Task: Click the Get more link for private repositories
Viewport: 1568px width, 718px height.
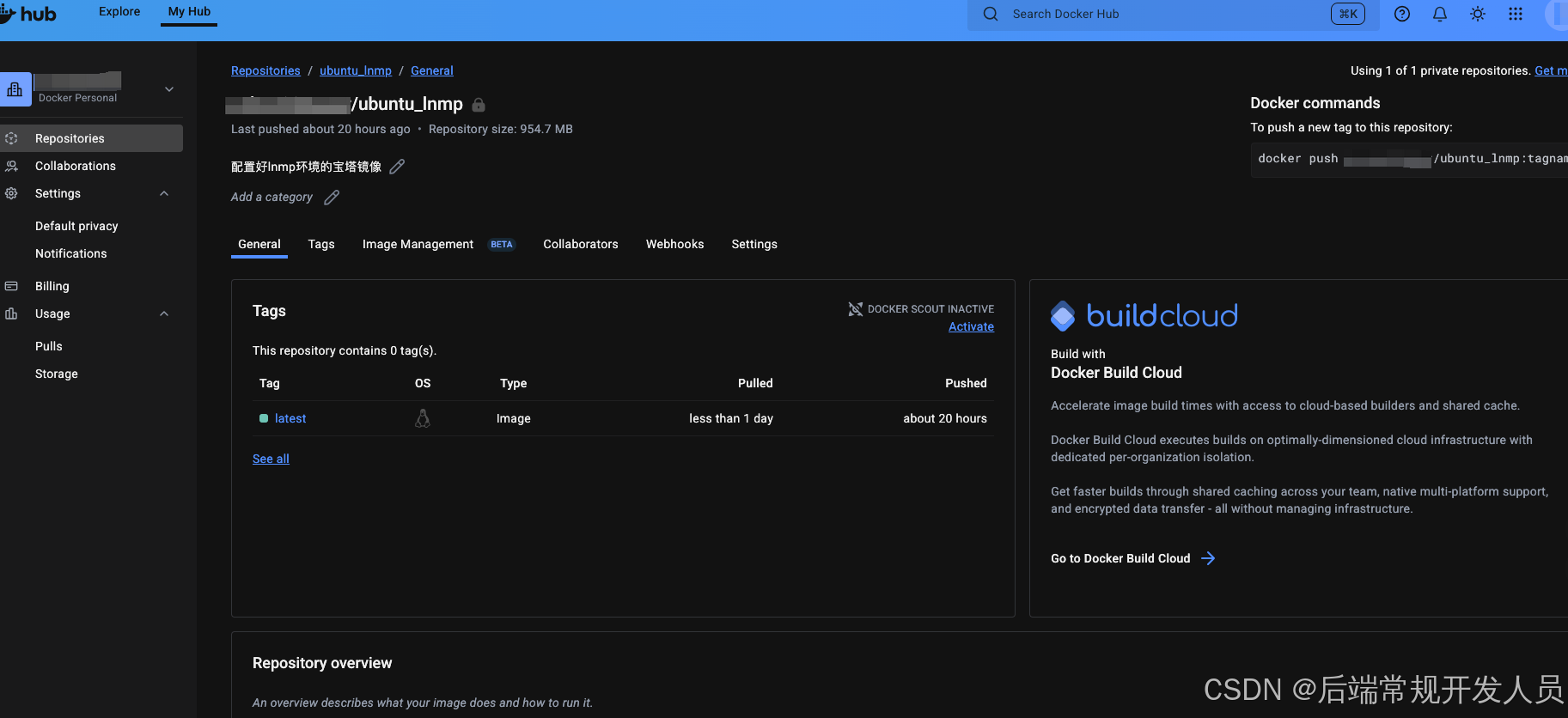Action: pyautogui.click(x=1551, y=70)
